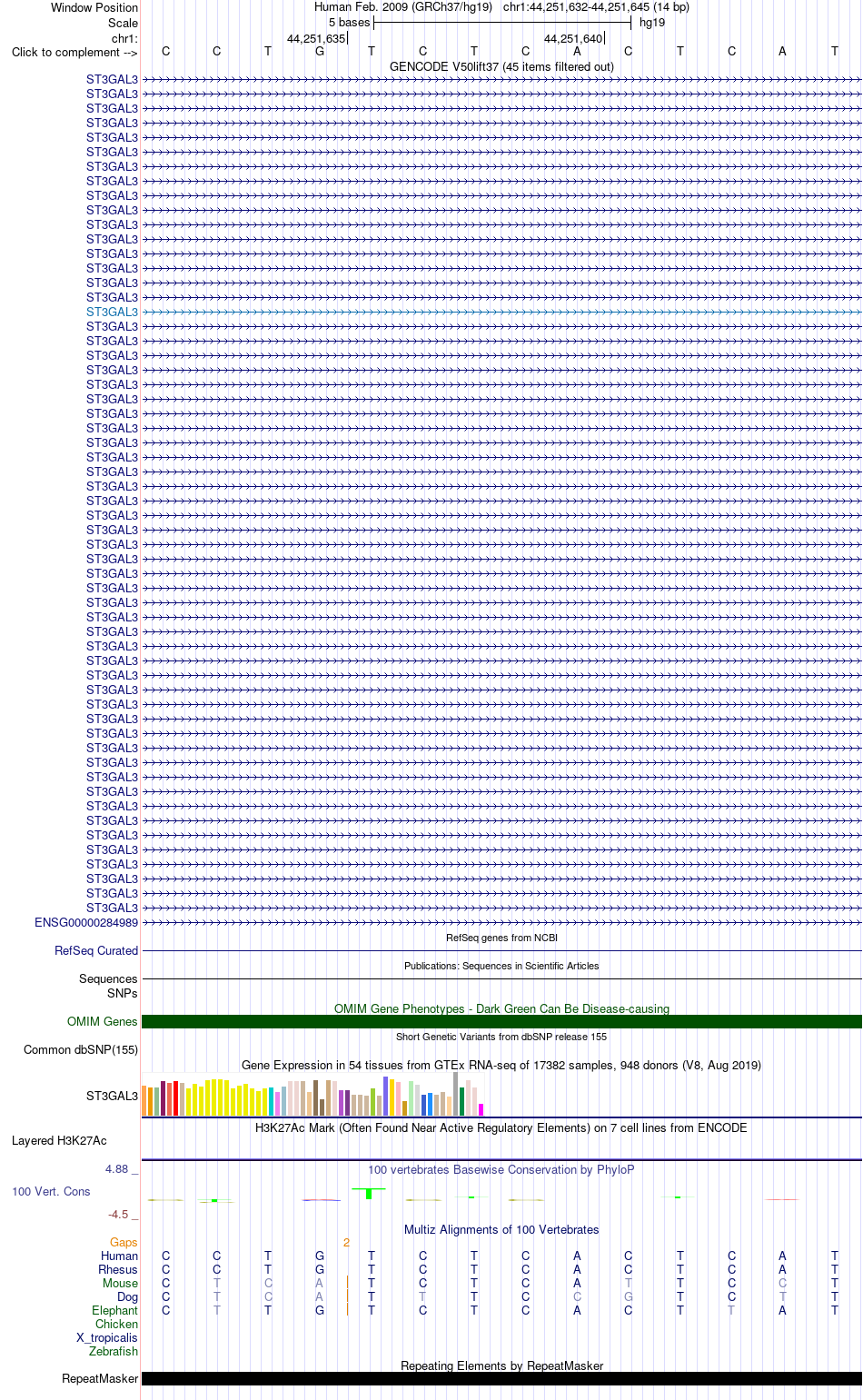Open the 'RefSeq genes from NCBI' track title
The height and width of the screenshot is (1400, 863).
click(x=501, y=938)
